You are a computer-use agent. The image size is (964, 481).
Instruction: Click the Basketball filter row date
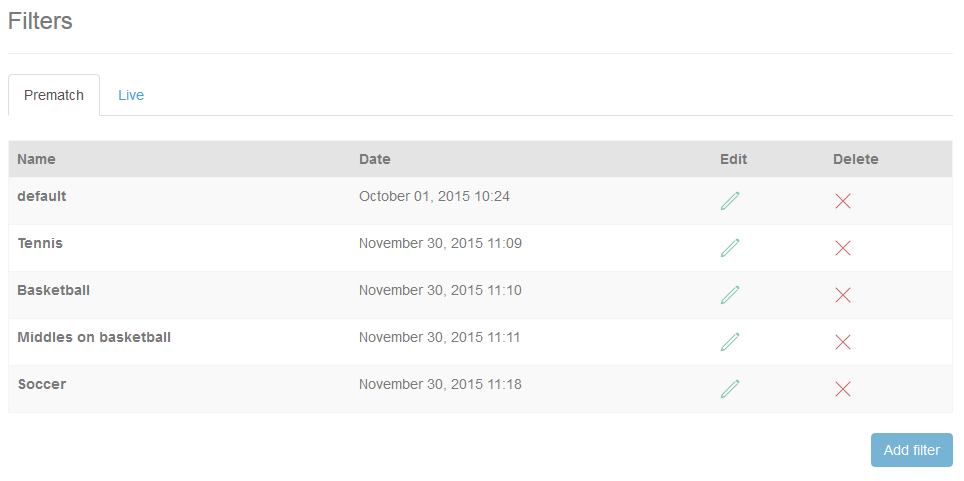(x=440, y=290)
